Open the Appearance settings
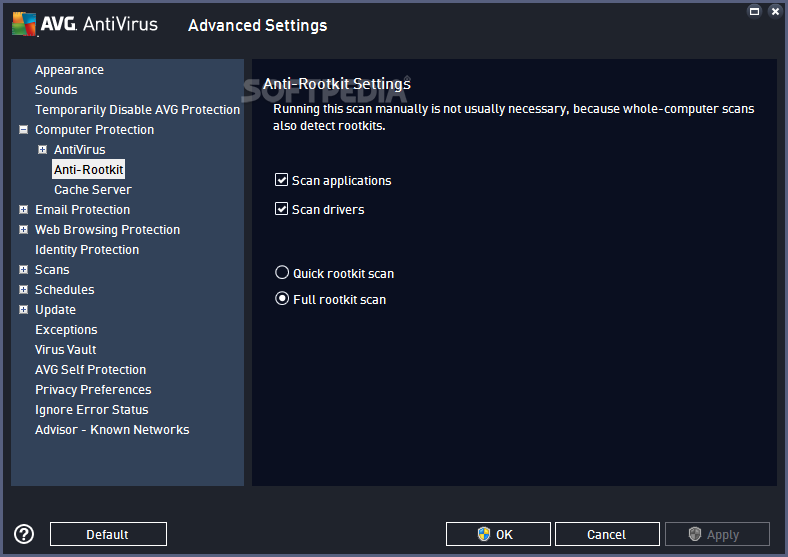The height and width of the screenshot is (557, 788). pyautogui.click(x=69, y=70)
